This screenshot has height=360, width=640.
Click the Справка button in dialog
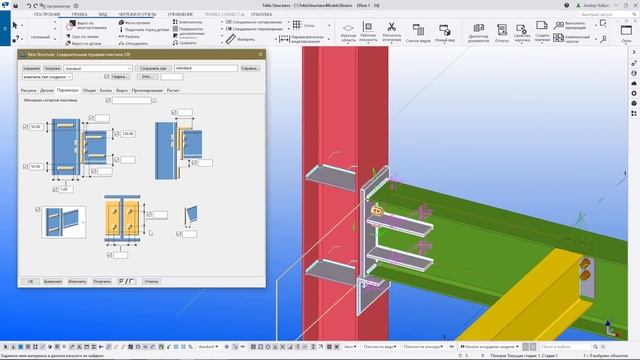pos(249,69)
